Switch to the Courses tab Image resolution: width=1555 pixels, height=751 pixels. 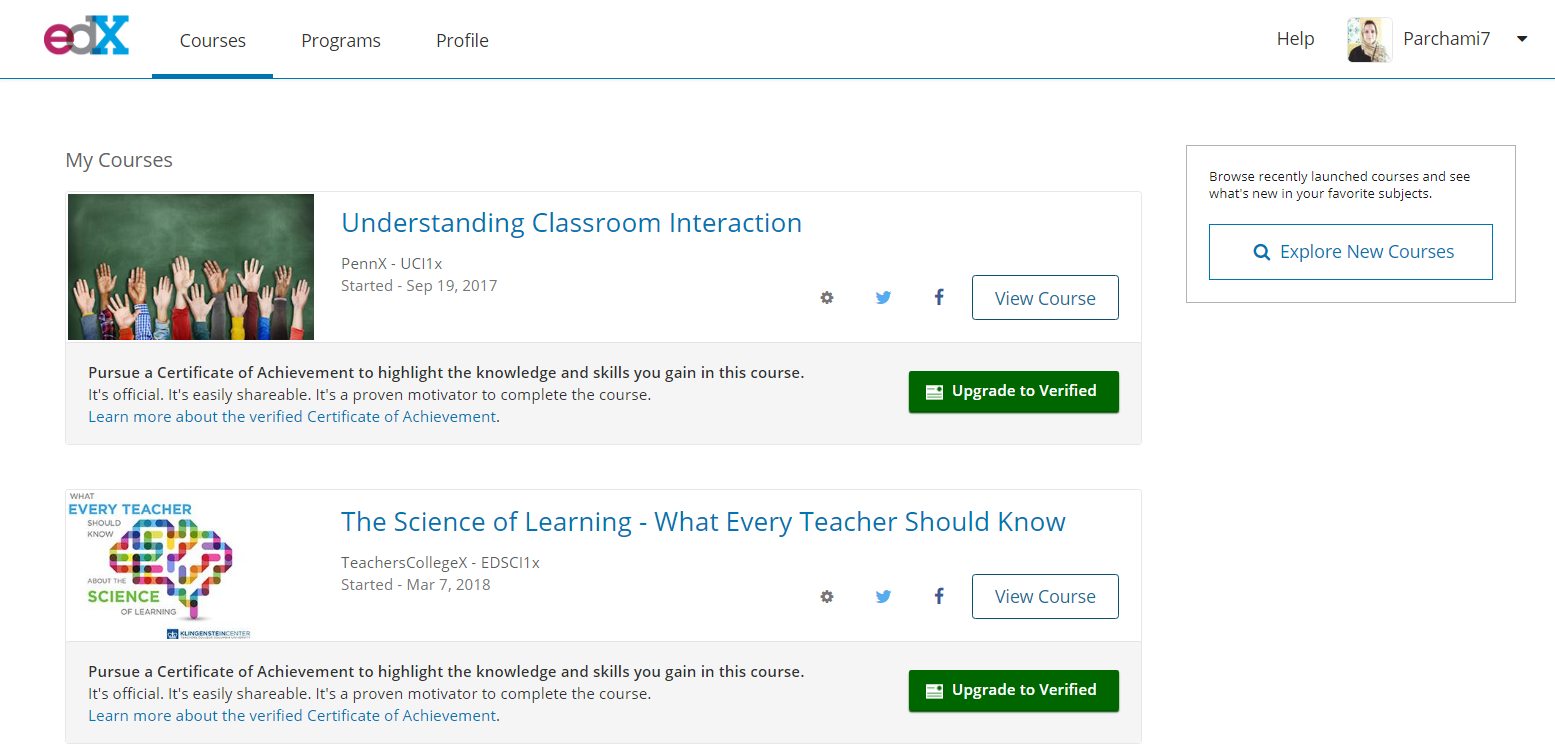click(x=212, y=41)
